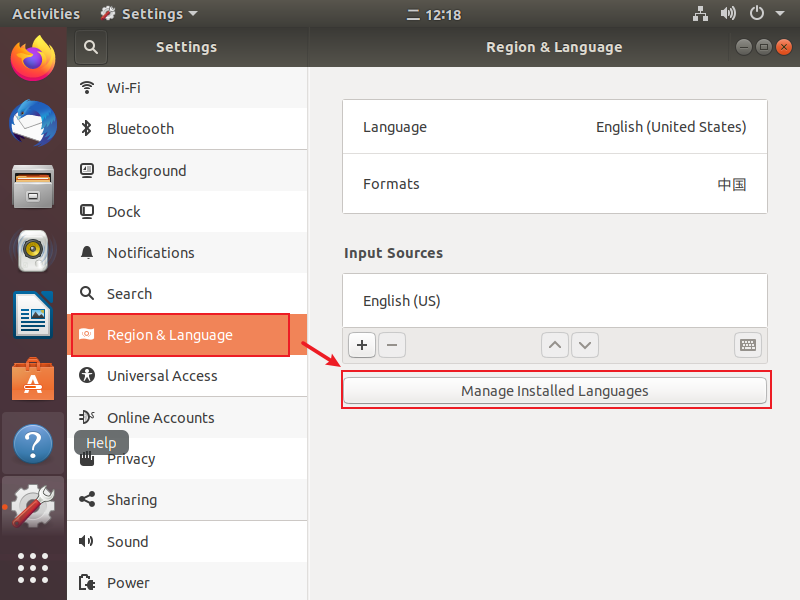
Task: Minimize the Settings window
Action: pos(743,47)
